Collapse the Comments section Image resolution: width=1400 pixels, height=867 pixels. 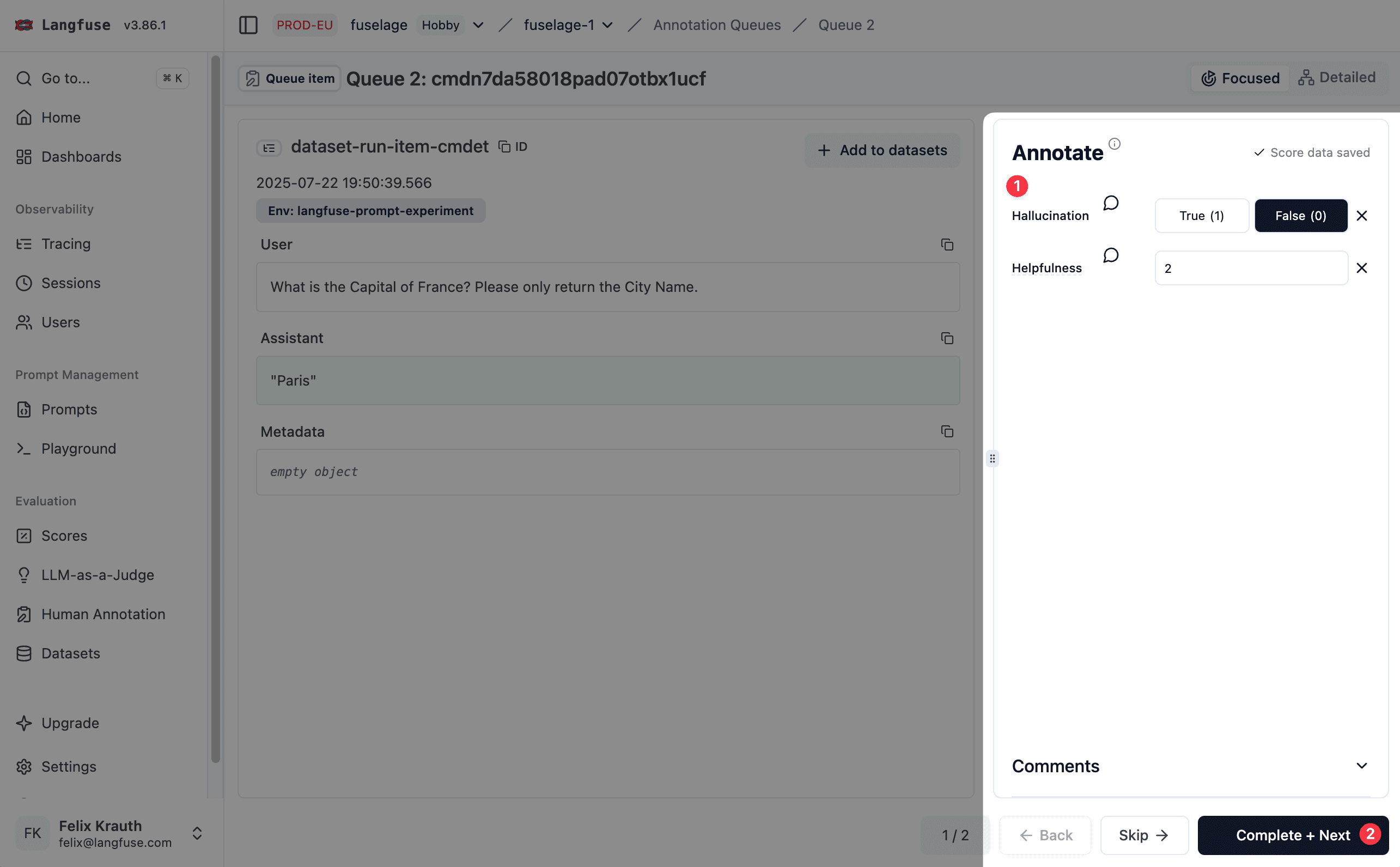coord(1361,766)
